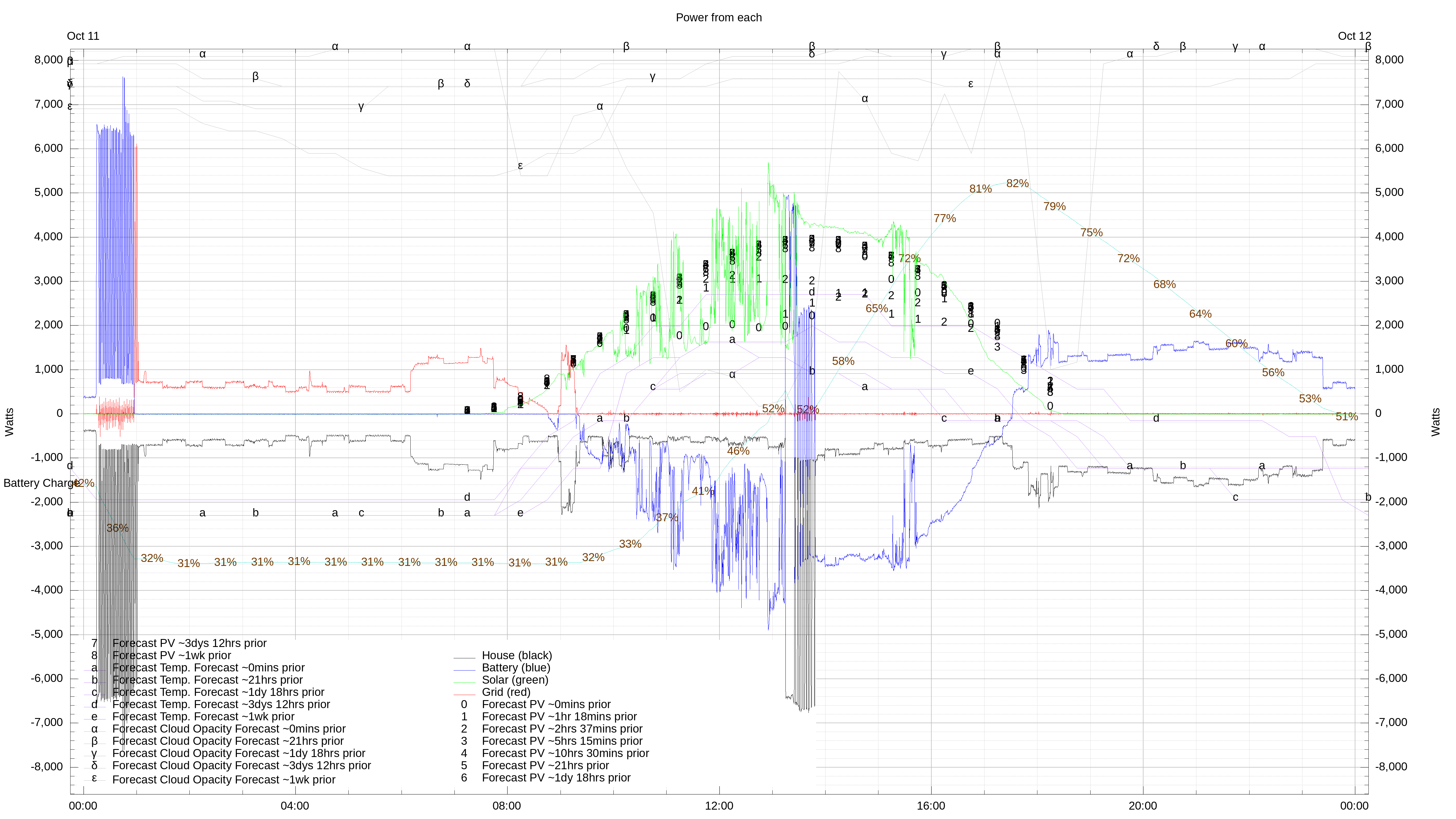The width and height of the screenshot is (1456, 819).
Task: Click the '58%' battery charge label
Action: pyautogui.click(x=843, y=361)
